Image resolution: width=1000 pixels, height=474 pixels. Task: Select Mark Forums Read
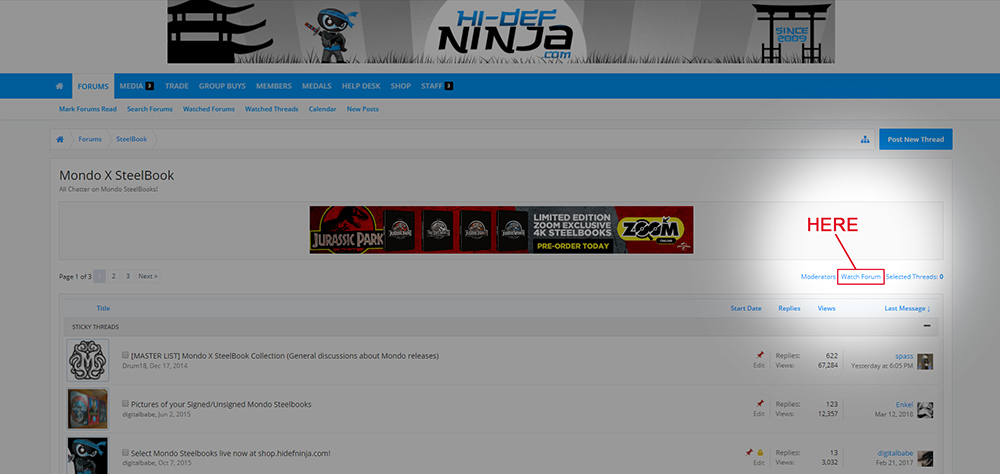pyautogui.click(x=88, y=109)
